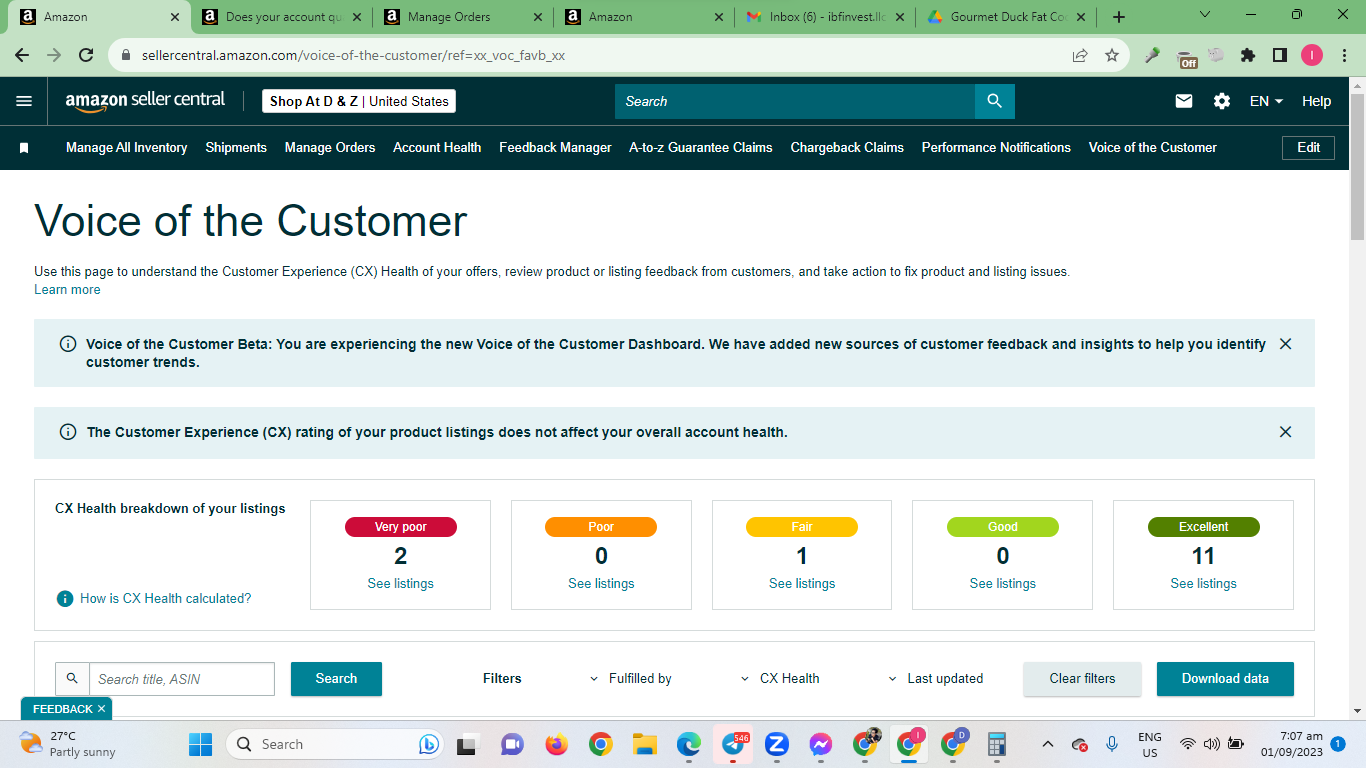Open Manage All Inventory in the nav bar
1366x768 pixels.
(127, 148)
